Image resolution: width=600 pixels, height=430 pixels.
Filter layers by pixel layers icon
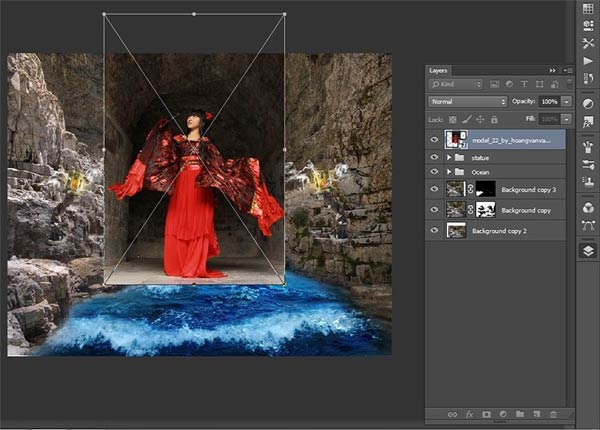tap(494, 84)
